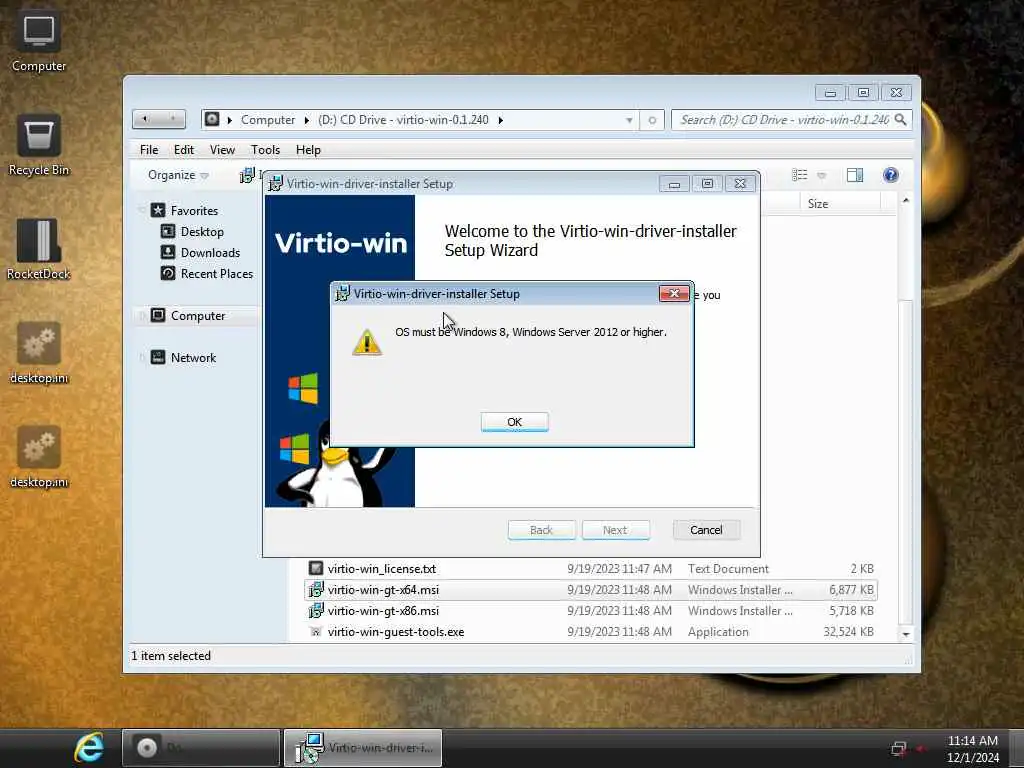The width and height of the screenshot is (1024, 768).
Task: Close the warning dialog with red X
Action: 674,293
